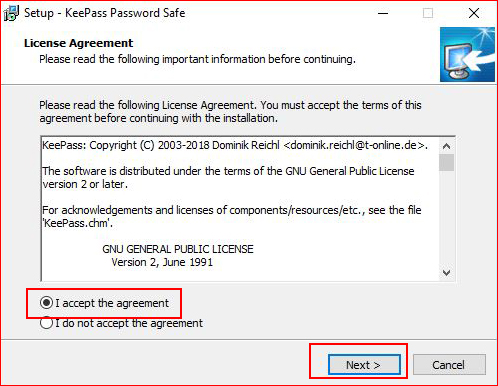498x386 pixels.
Task: Click the "Version 2, June 1991" line
Action: 162,262
